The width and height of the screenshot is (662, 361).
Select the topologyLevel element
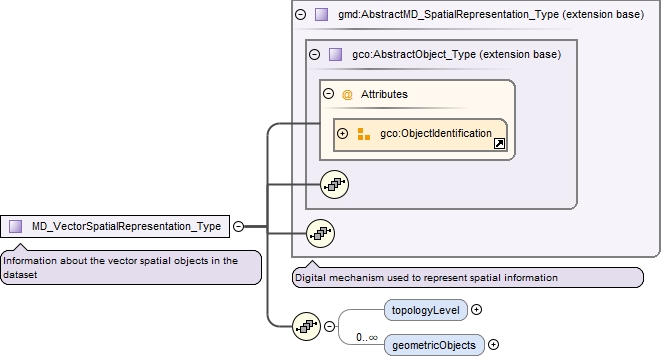click(426, 310)
